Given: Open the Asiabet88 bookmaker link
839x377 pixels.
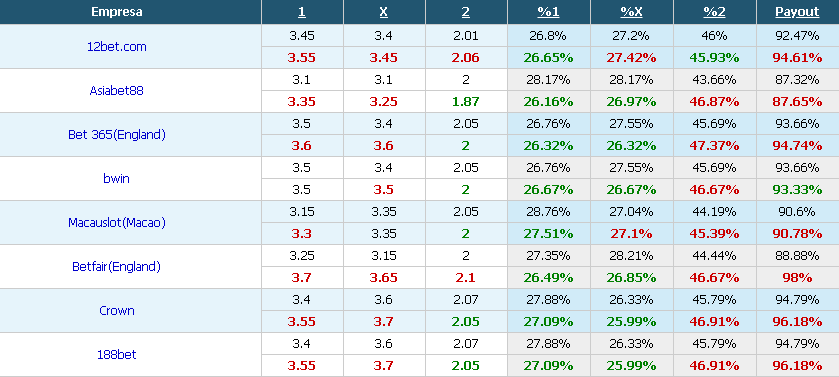Looking at the screenshot, I should tap(117, 90).
